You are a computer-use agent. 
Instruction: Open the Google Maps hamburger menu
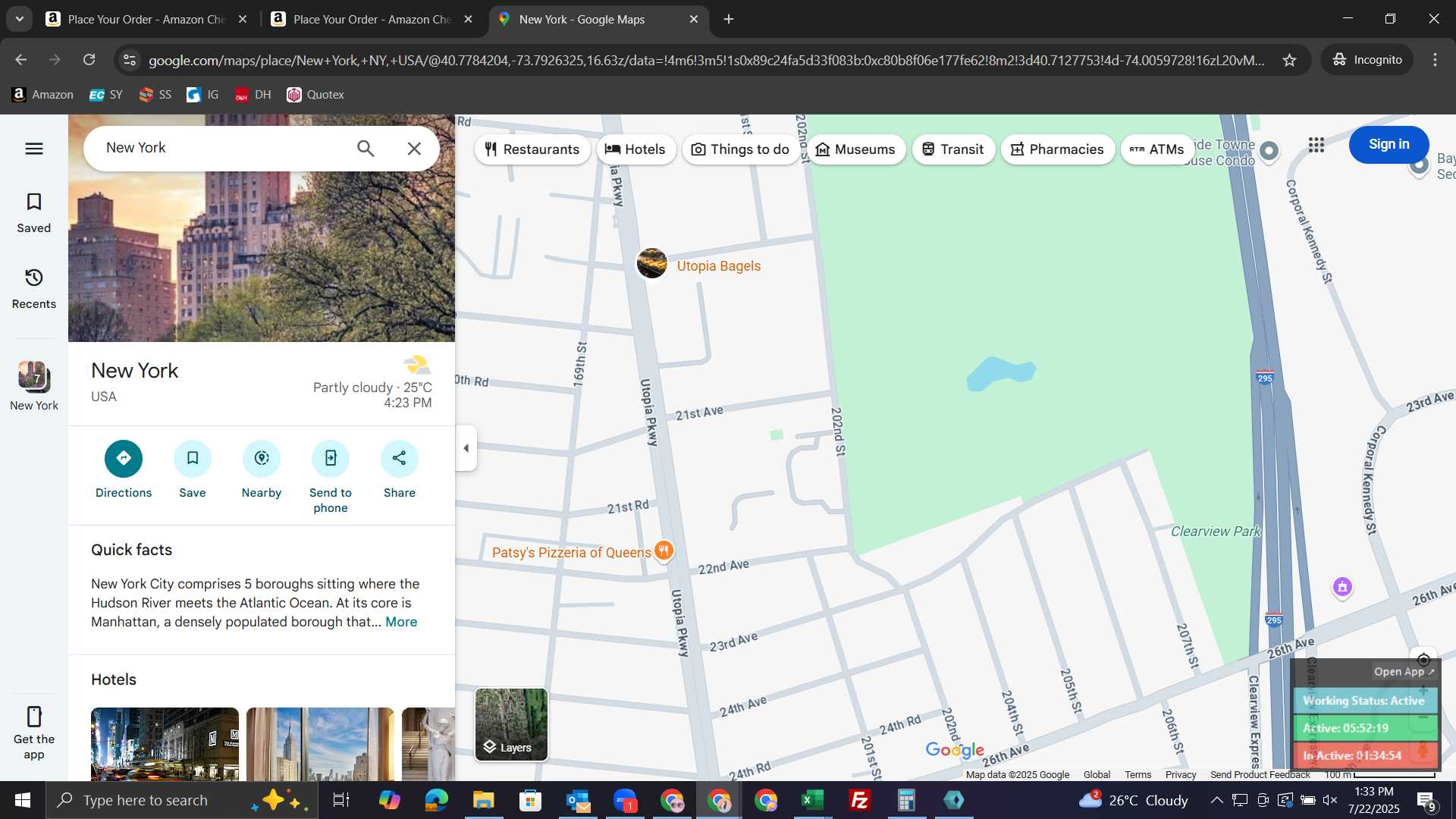[34, 149]
